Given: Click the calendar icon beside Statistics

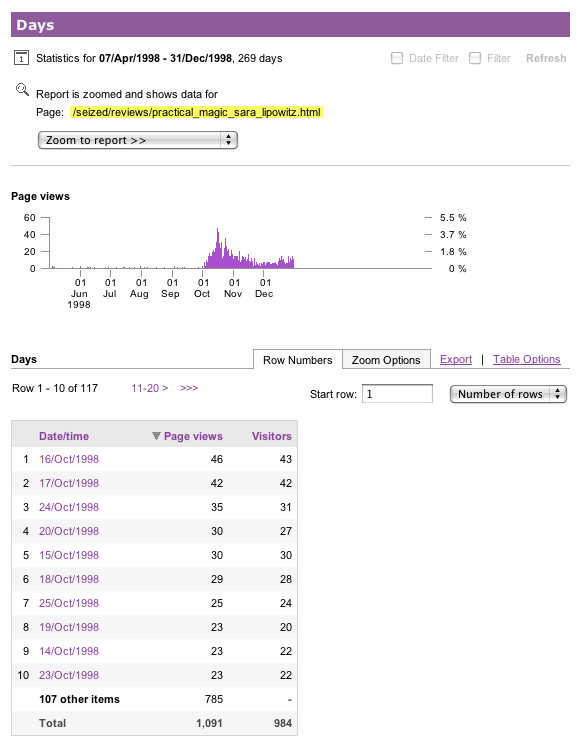Looking at the screenshot, I should coord(21,58).
